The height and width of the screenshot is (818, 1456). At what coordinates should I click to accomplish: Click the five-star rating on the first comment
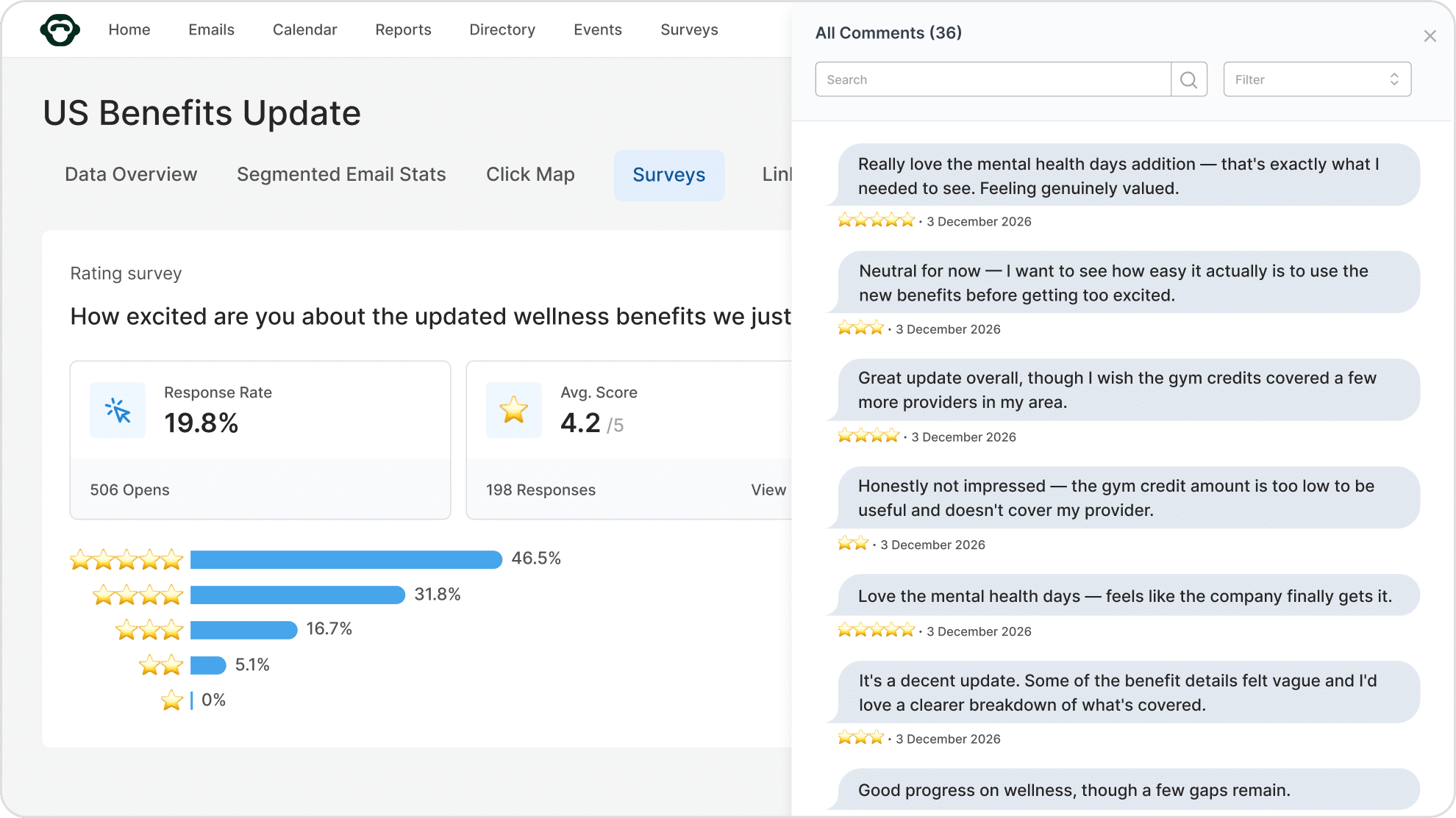(876, 219)
